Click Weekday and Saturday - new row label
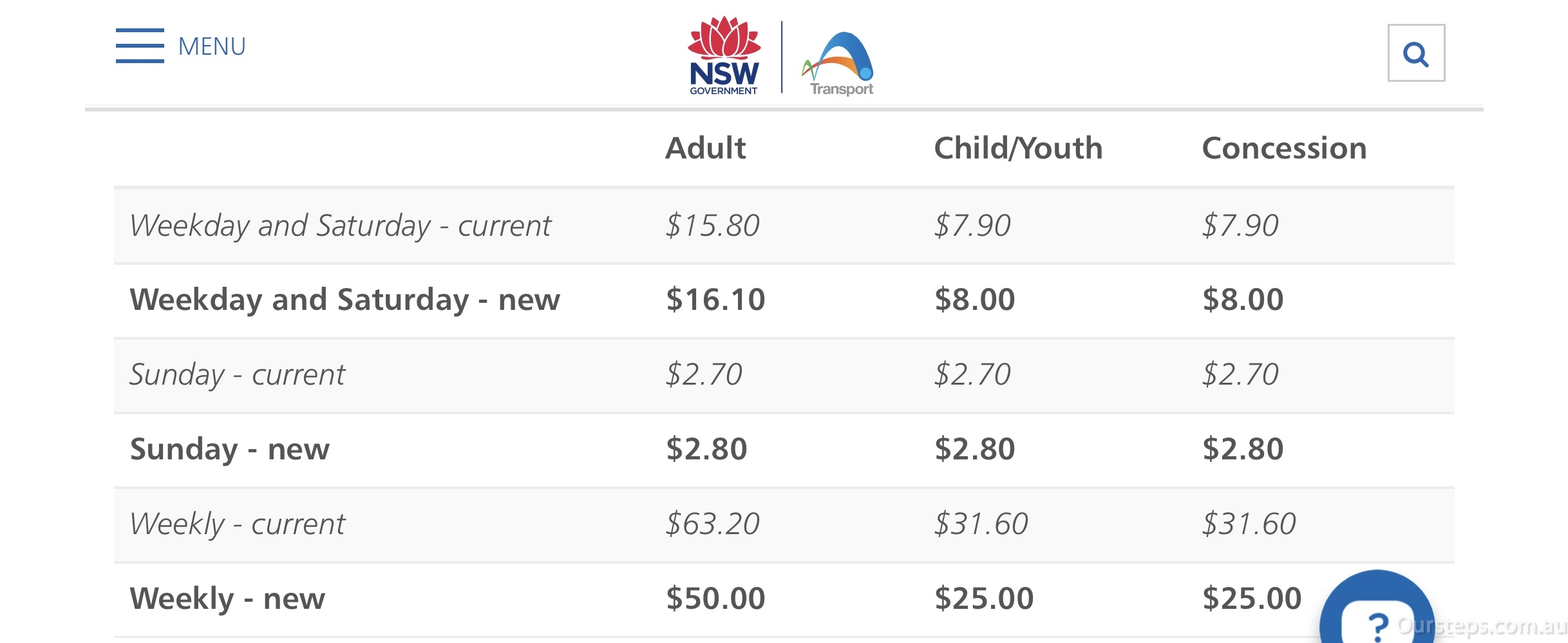The width and height of the screenshot is (1568, 643). (345, 300)
